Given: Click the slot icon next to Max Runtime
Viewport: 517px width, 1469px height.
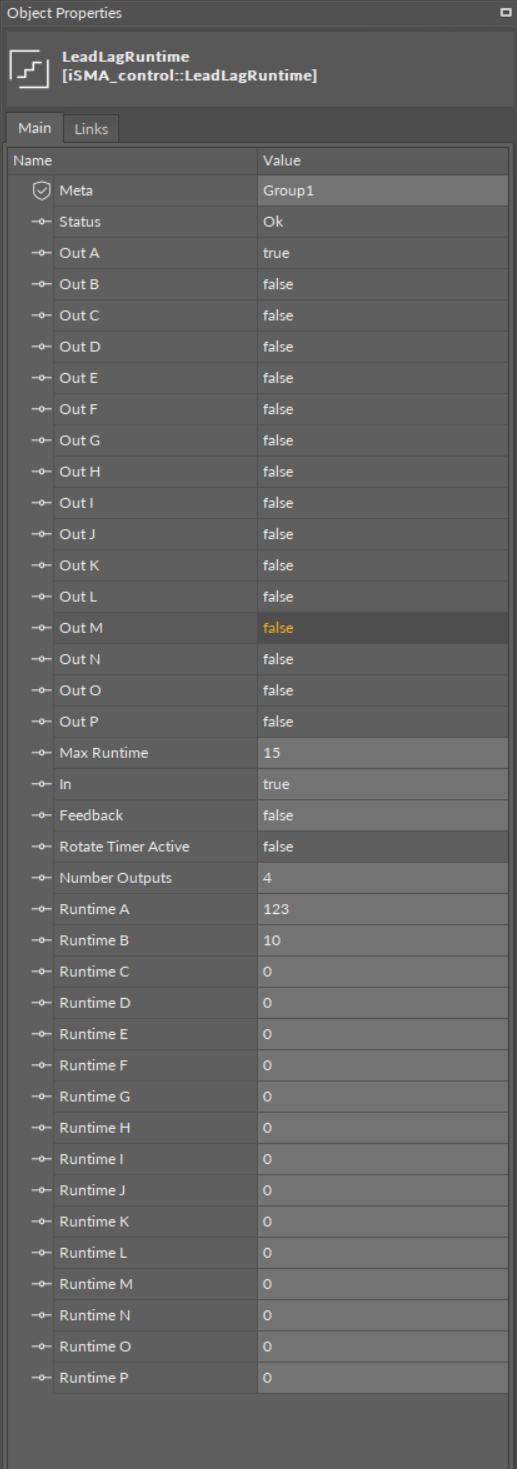Looking at the screenshot, I should coord(41,753).
